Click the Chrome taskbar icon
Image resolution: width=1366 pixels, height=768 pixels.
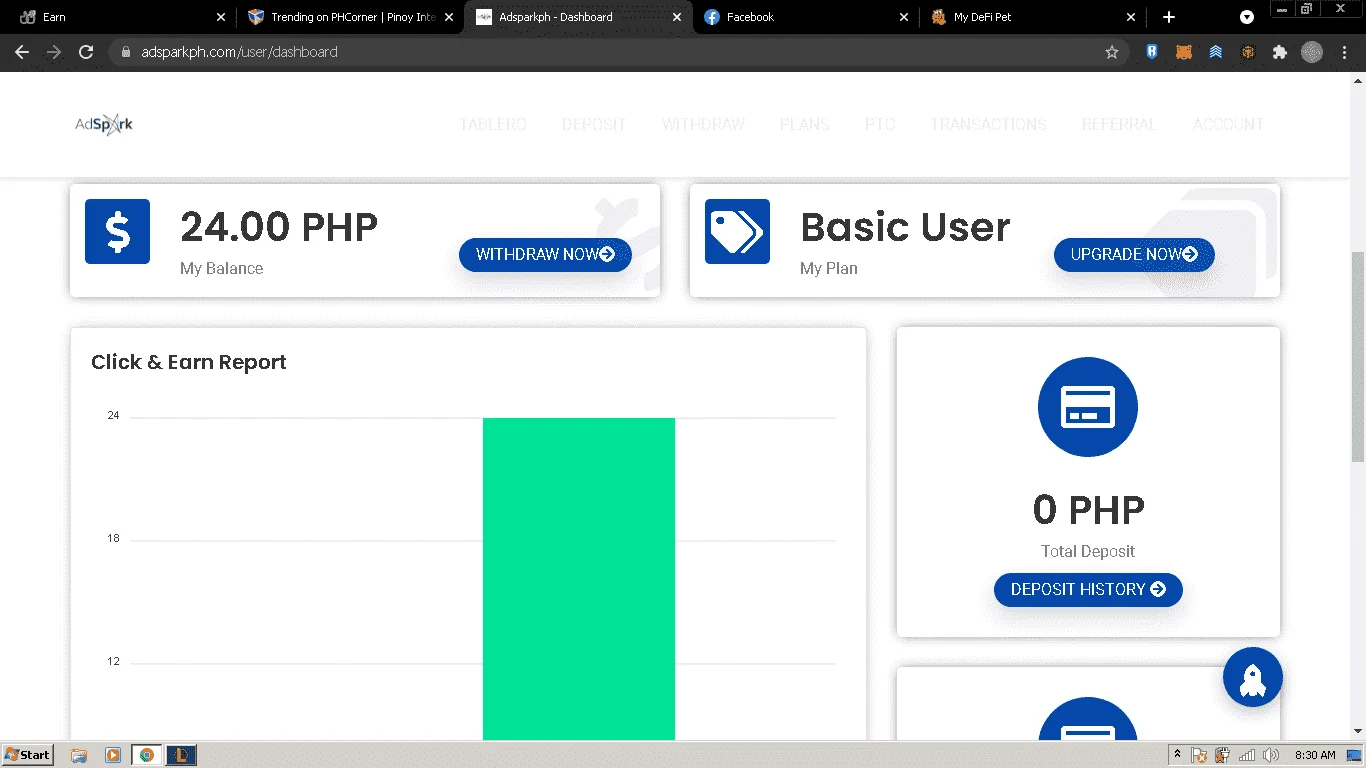click(147, 755)
